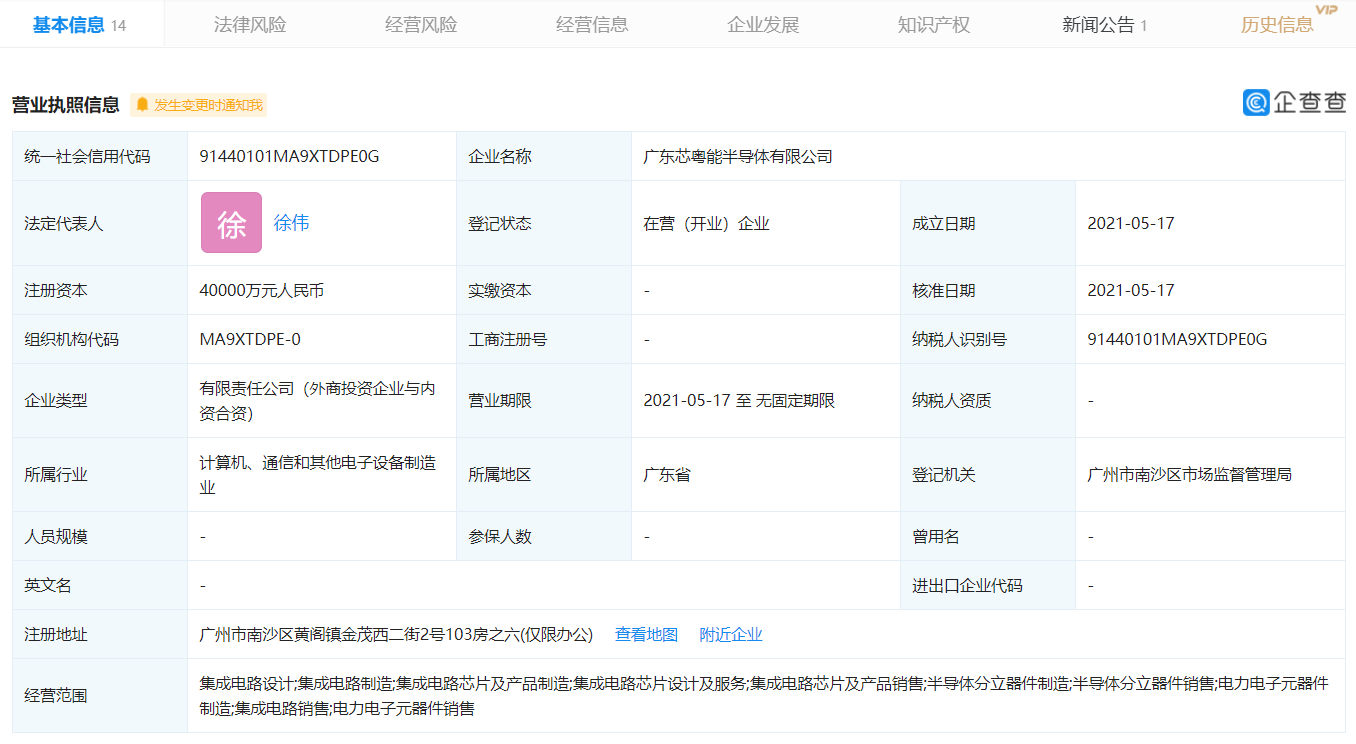
Task: Open the 查看地图 link
Action: click(x=646, y=635)
